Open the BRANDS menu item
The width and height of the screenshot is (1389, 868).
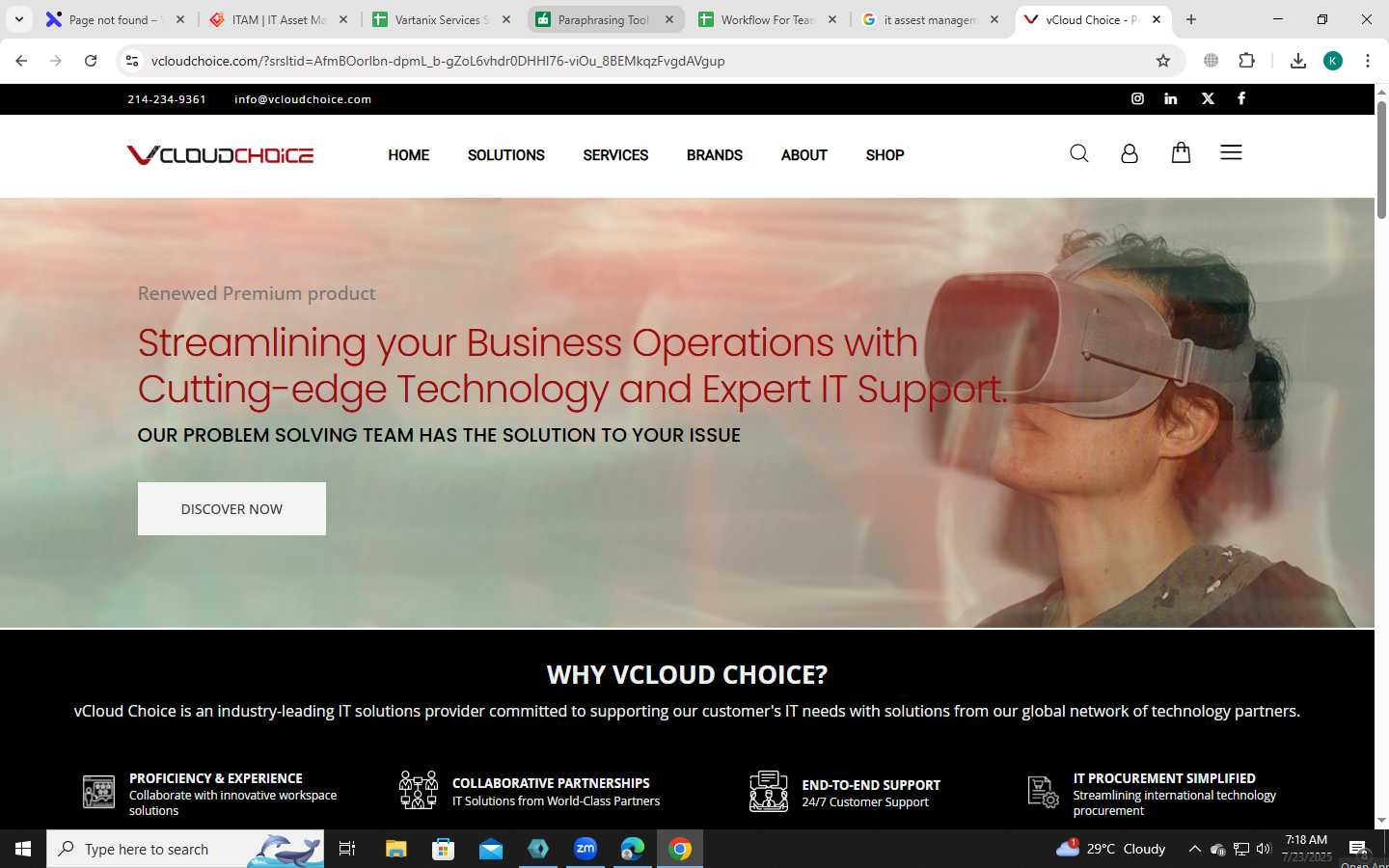[715, 155]
